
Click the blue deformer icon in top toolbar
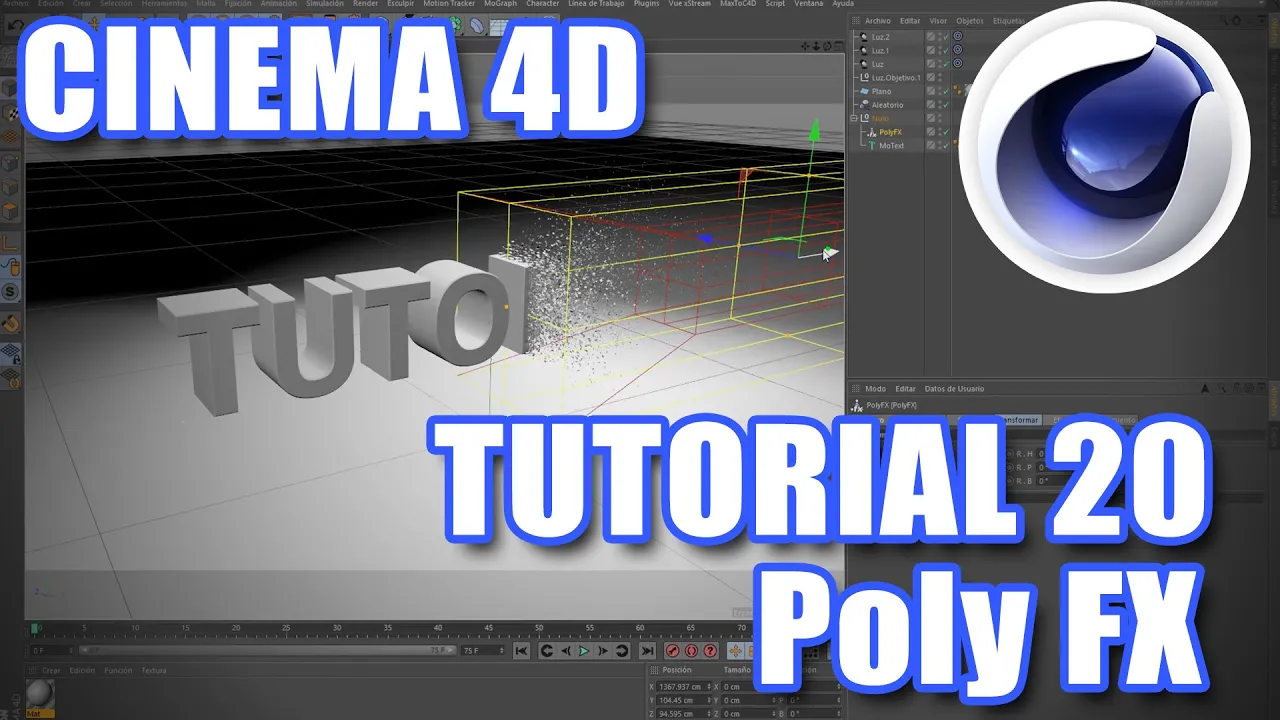[477, 24]
